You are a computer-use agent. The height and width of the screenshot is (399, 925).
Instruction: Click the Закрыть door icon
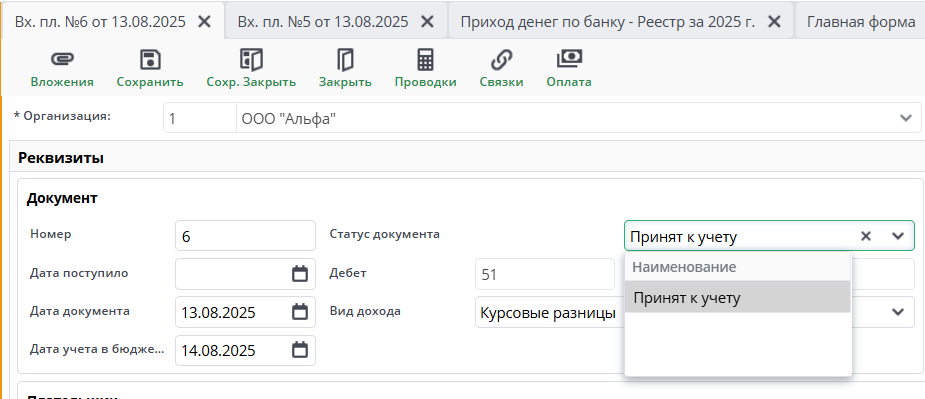click(345, 60)
